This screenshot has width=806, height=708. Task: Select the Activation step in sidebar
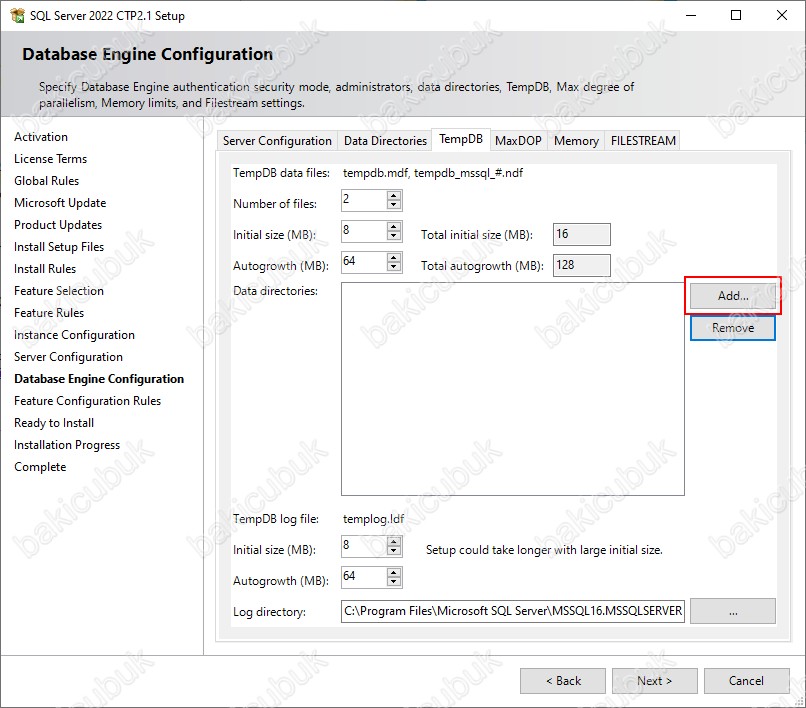pos(41,137)
